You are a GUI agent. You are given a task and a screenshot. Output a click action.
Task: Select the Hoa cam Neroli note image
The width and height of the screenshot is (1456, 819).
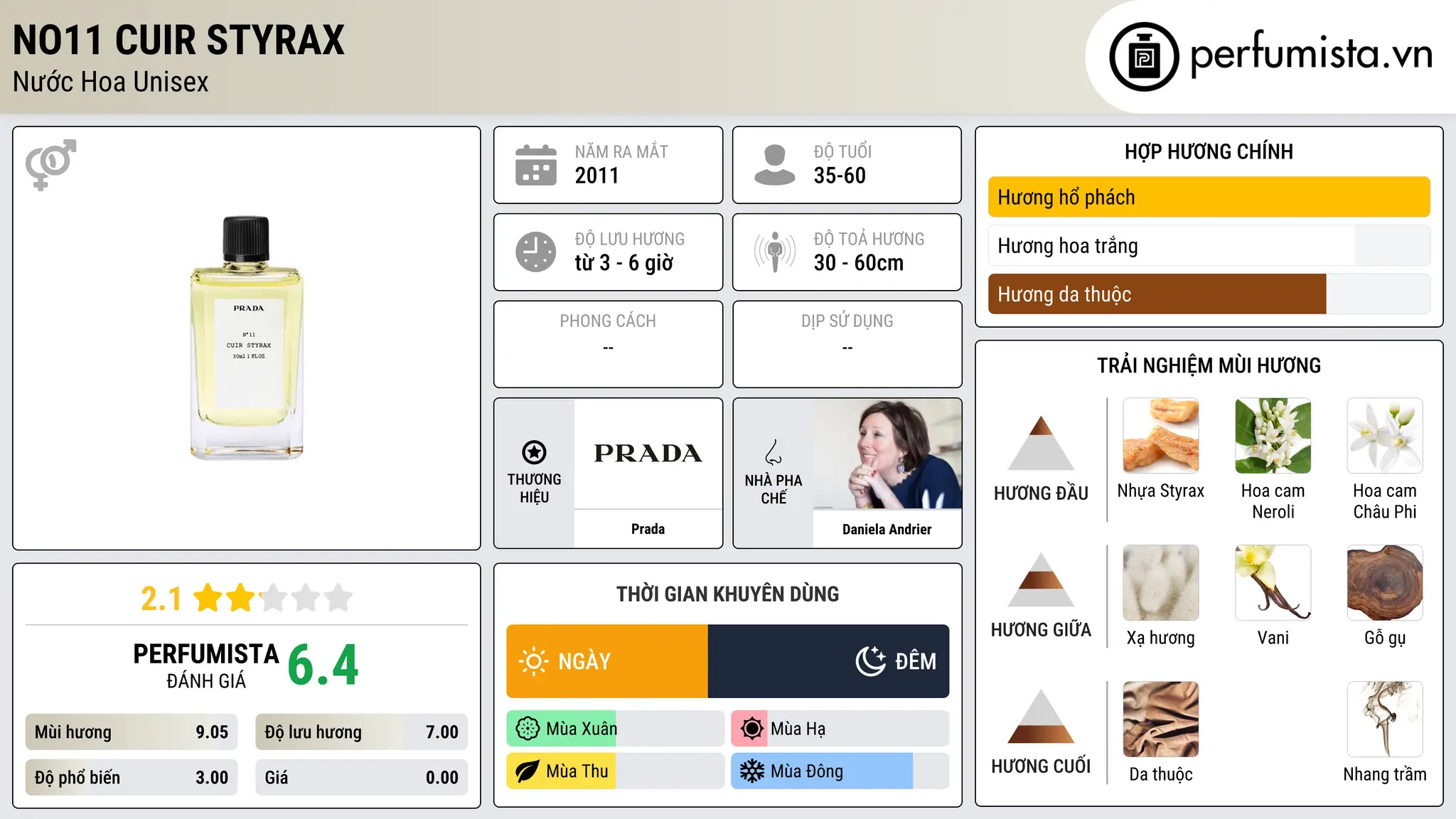click(1273, 436)
